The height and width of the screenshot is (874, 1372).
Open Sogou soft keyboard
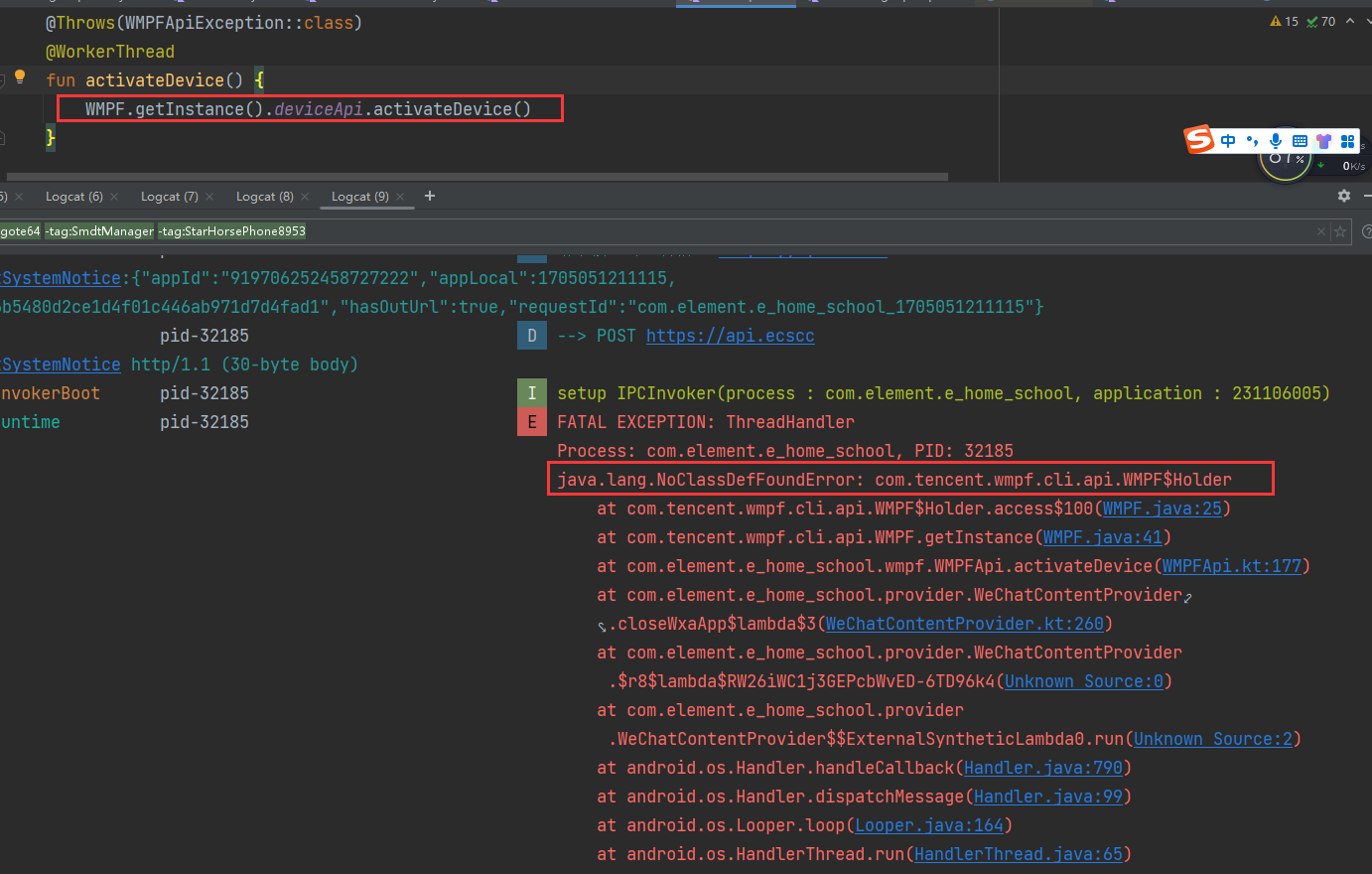tap(1300, 141)
